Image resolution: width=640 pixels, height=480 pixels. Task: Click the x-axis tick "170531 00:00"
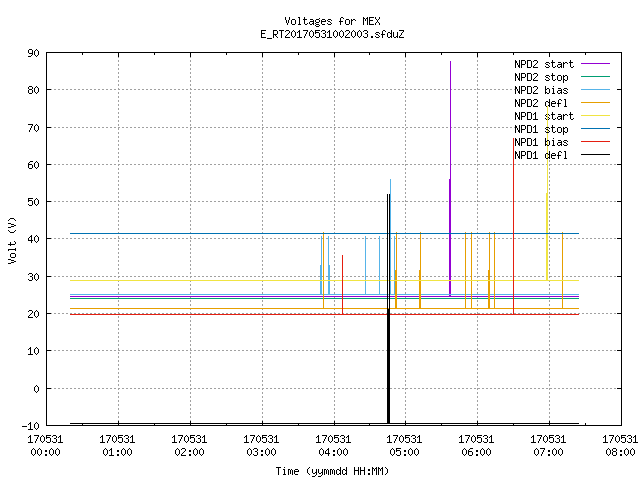click(x=45, y=446)
